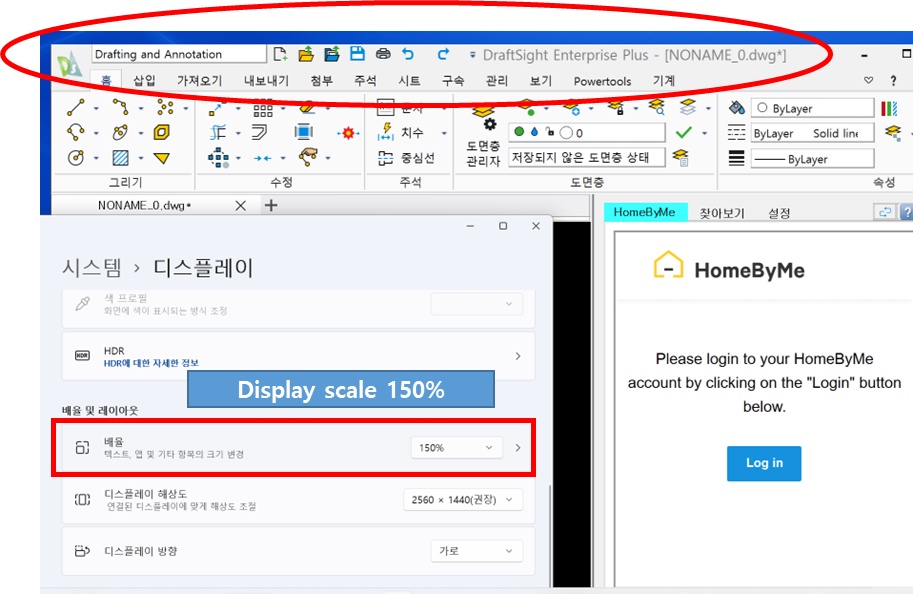Select the Circle drawing tool

(76, 157)
